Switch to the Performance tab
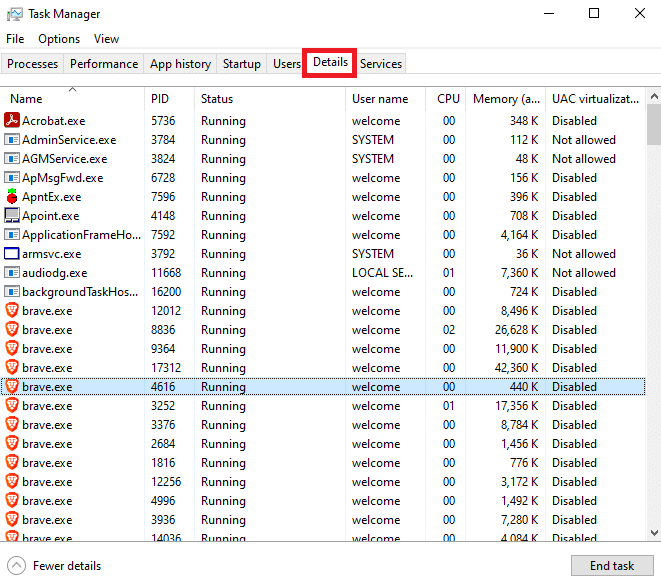The width and height of the screenshot is (661, 587). pos(104,64)
